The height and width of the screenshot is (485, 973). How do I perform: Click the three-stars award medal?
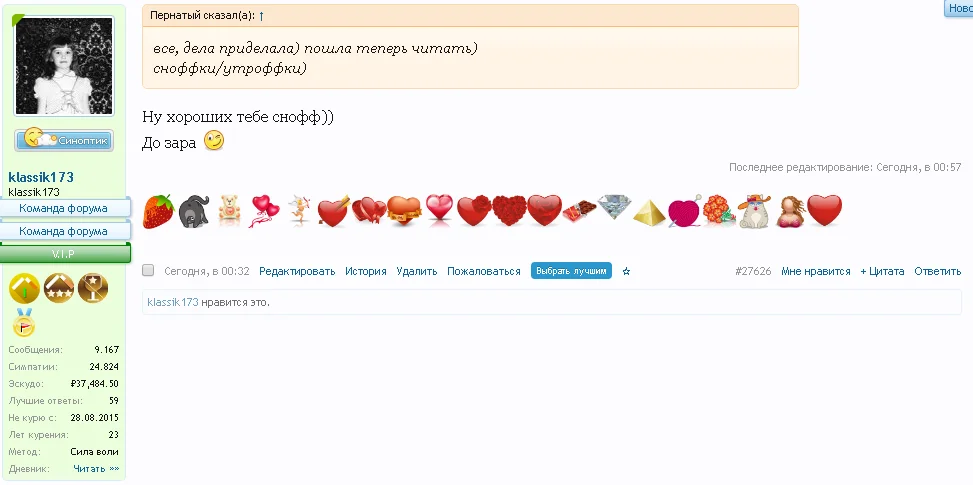59,288
